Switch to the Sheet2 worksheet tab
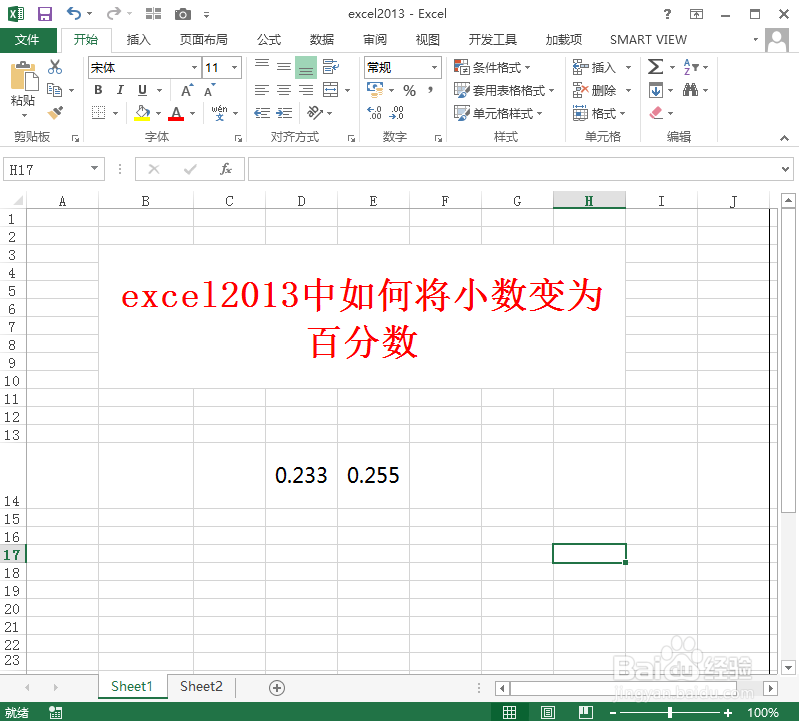799x721 pixels. pos(201,687)
